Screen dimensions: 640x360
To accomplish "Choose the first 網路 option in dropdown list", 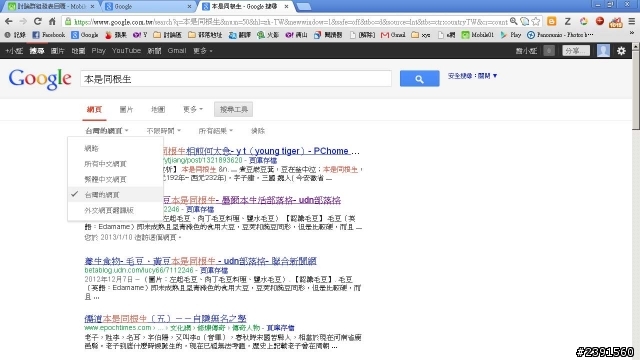I will 116,148.
